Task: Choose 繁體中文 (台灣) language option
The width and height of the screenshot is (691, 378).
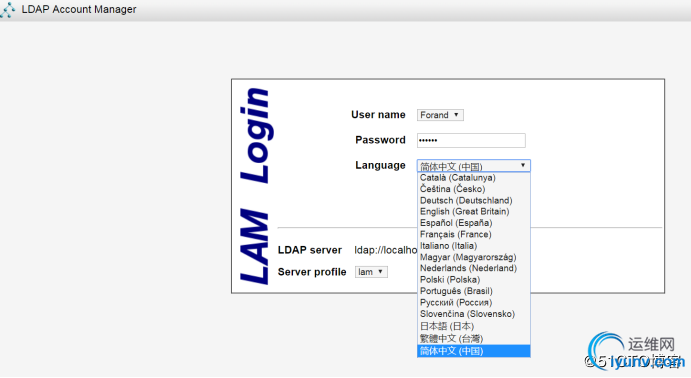Action: tap(473, 338)
